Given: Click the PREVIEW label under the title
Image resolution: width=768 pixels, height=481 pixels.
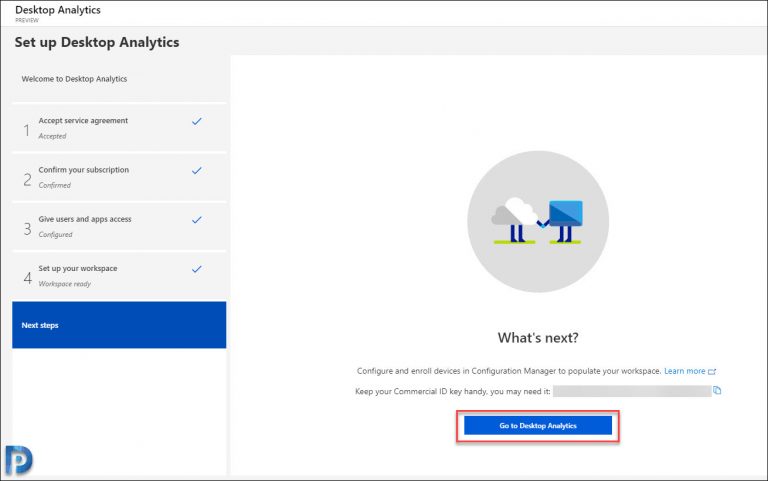Looking at the screenshot, I should point(26,21).
